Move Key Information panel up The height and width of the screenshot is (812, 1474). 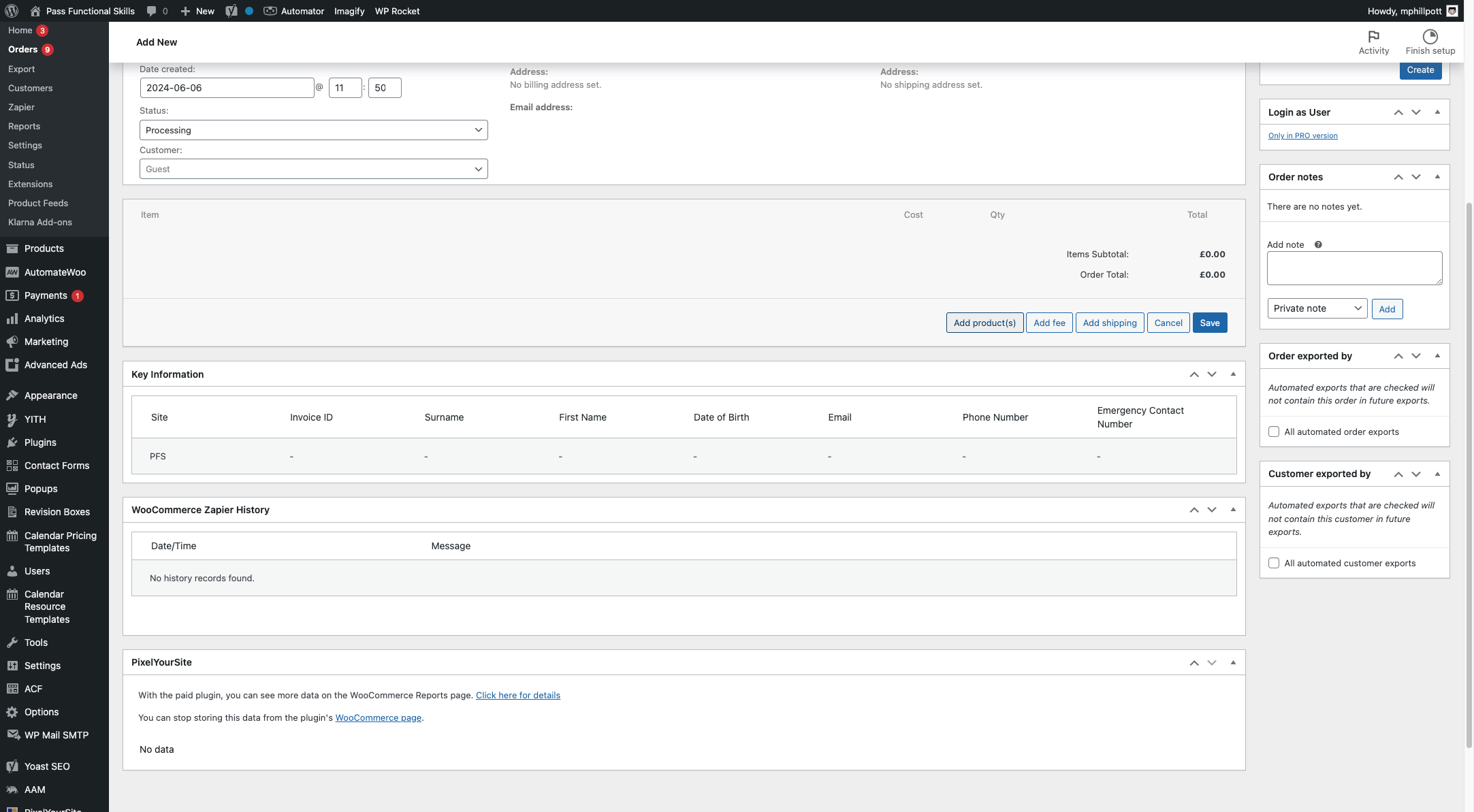tap(1194, 374)
